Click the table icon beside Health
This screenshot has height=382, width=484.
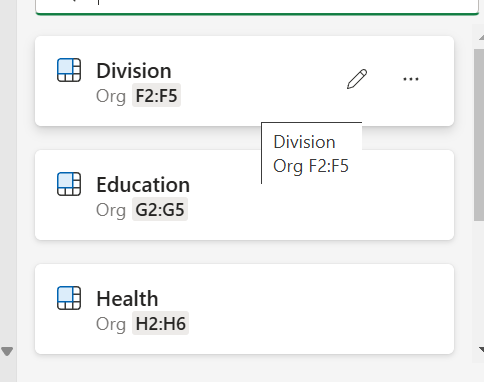point(69,298)
